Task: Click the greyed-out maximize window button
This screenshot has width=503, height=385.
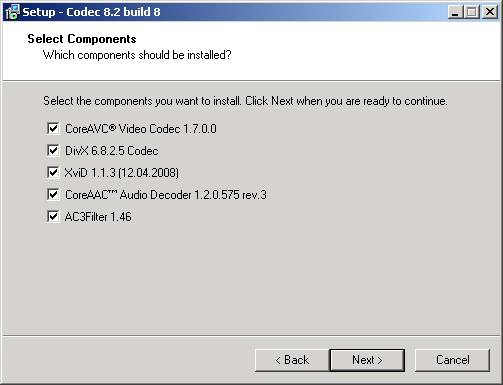Action: coord(472,12)
